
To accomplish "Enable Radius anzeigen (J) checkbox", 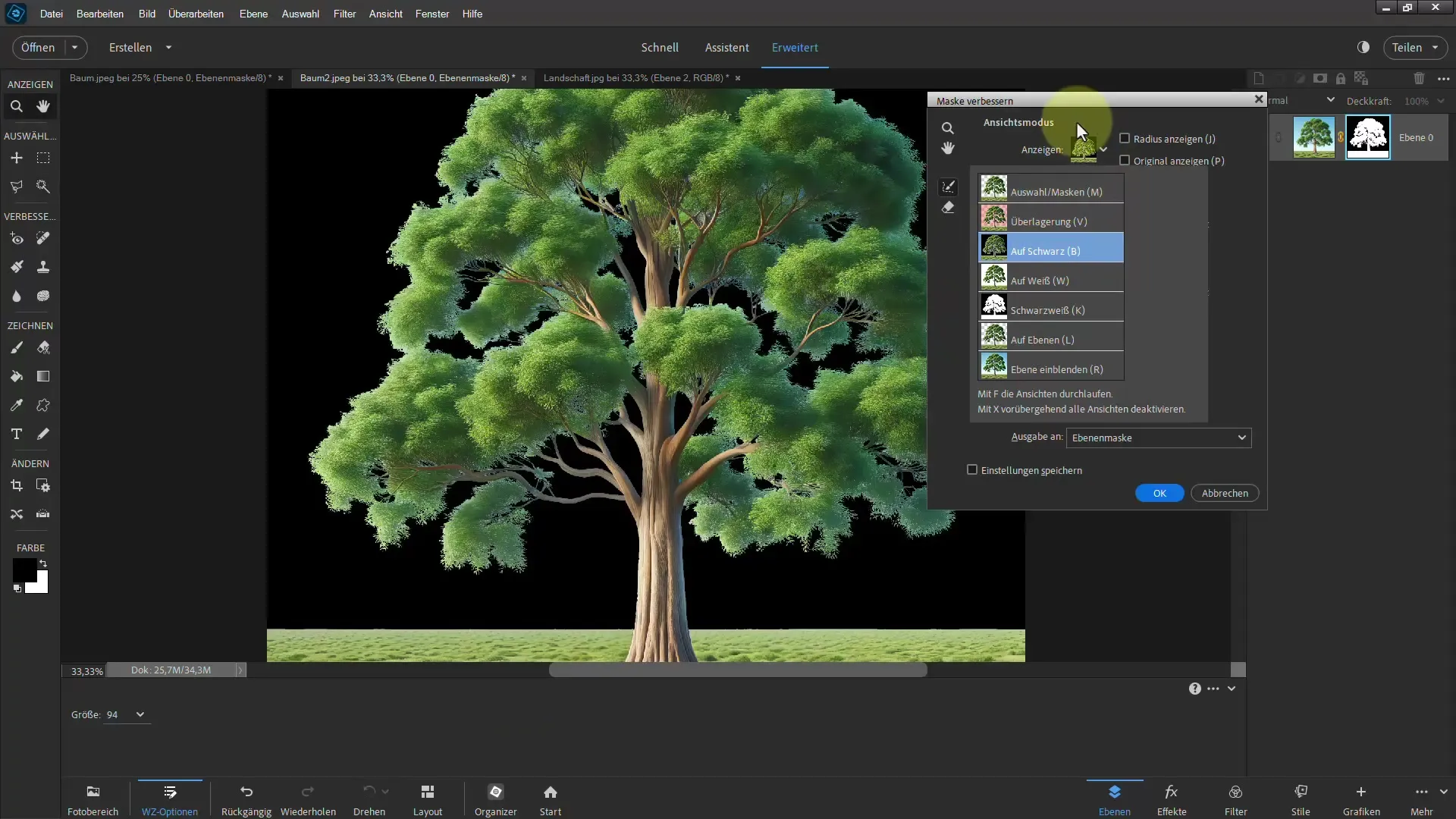I will [x=1125, y=139].
